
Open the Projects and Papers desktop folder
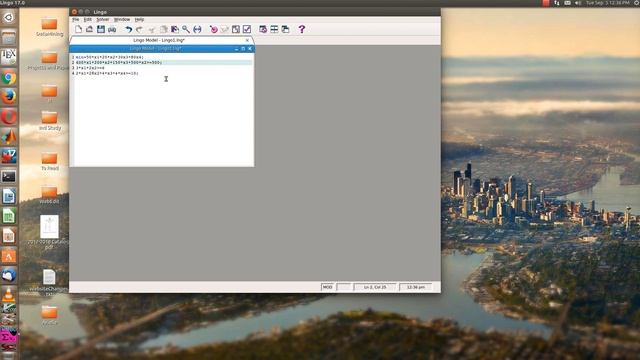[49, 61]
